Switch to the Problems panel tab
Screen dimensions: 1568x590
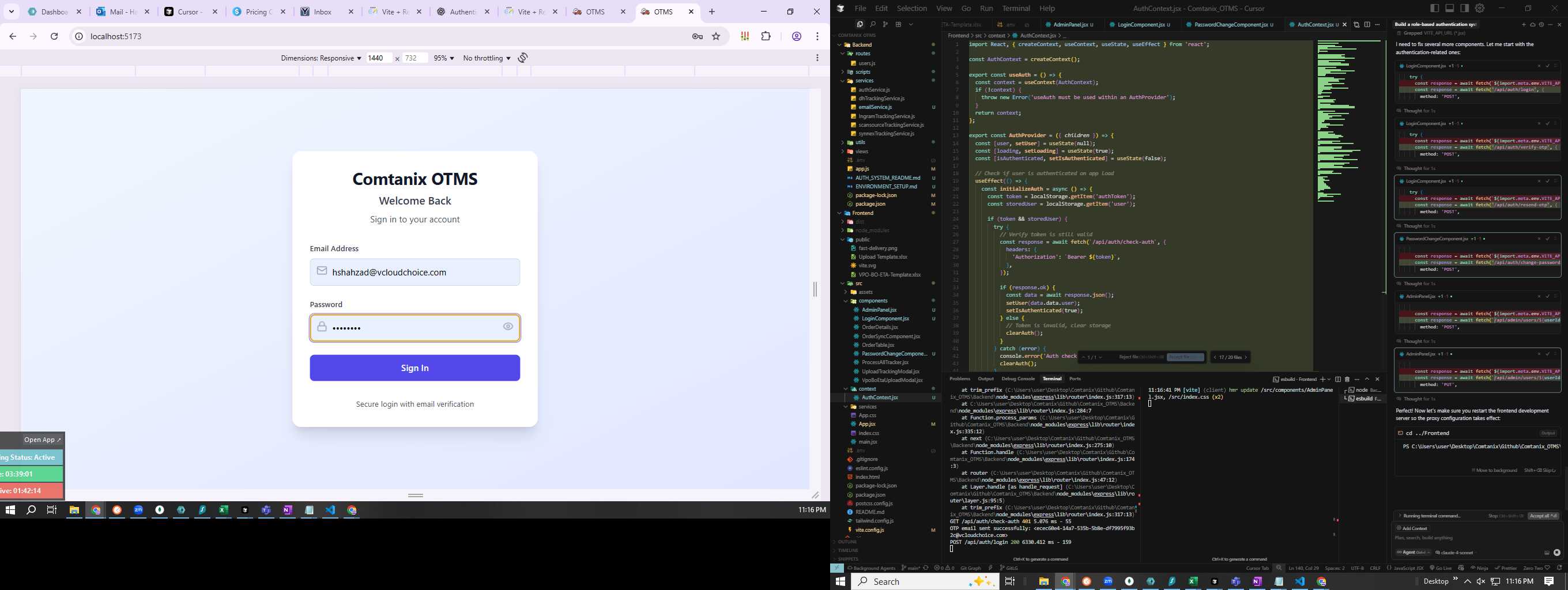point(959,379)
